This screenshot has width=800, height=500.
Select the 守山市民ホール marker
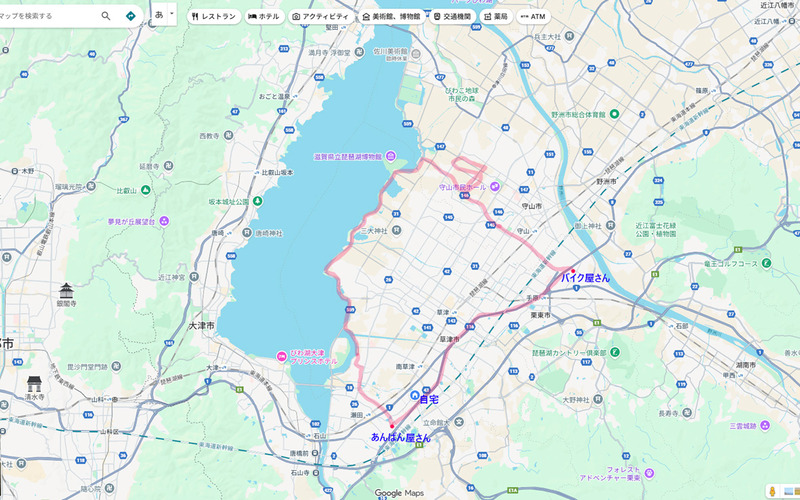(495, 187)
